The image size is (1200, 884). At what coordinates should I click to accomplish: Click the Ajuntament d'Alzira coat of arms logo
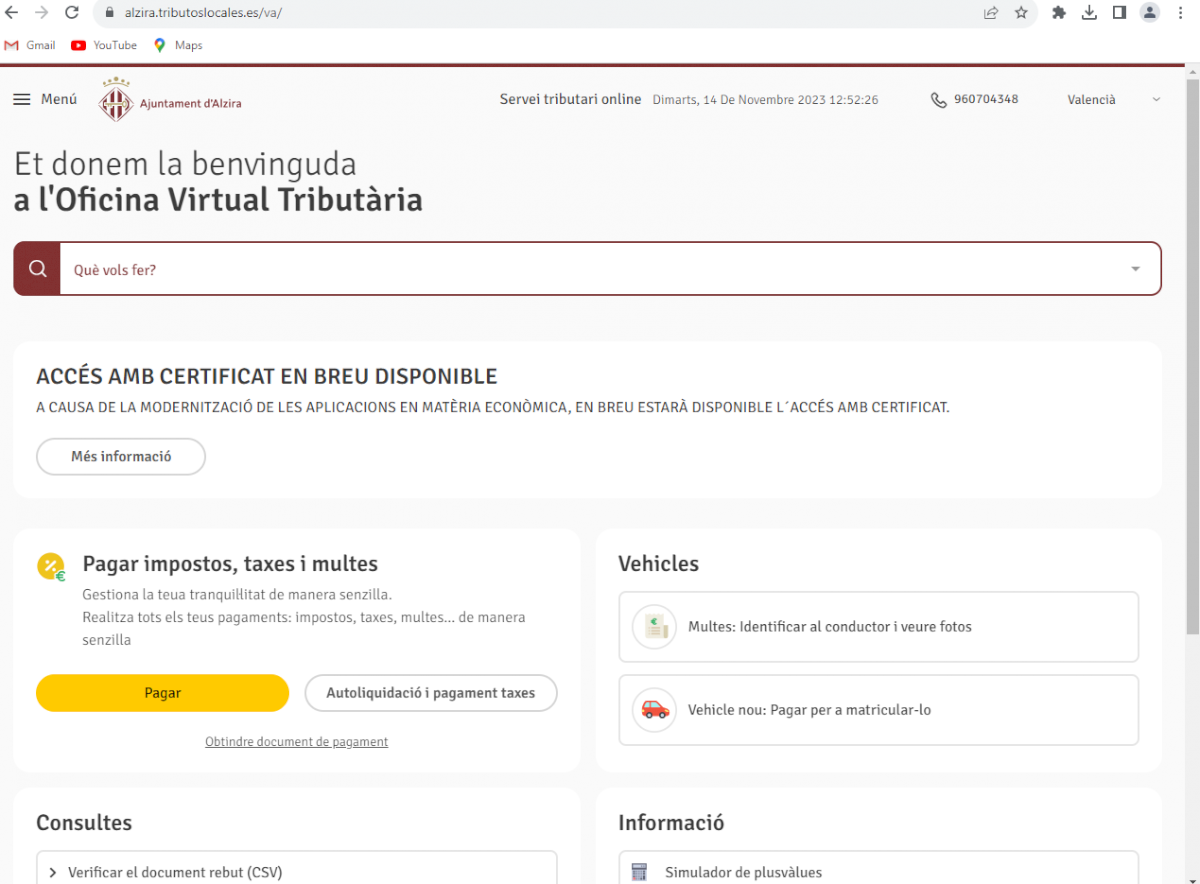(116, 101)
